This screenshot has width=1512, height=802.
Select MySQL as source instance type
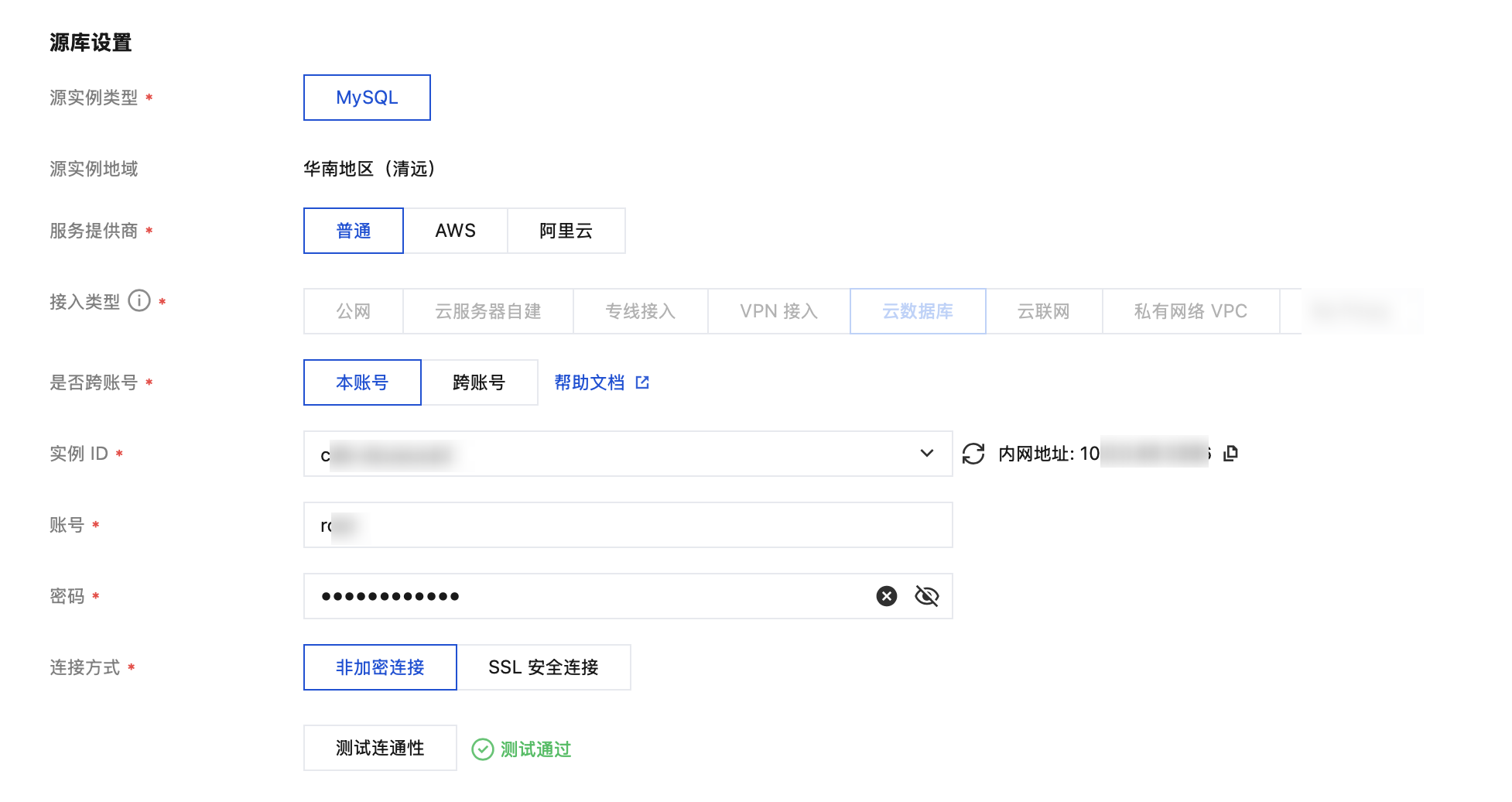click(367, 98)
